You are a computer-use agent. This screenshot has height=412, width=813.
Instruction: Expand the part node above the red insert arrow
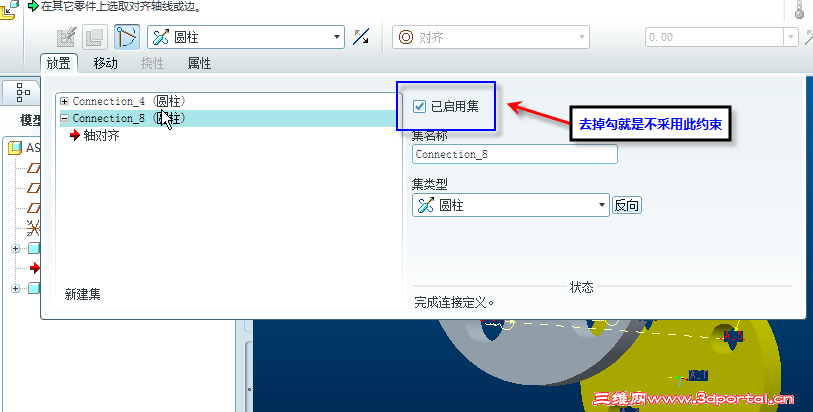[16, 248]
